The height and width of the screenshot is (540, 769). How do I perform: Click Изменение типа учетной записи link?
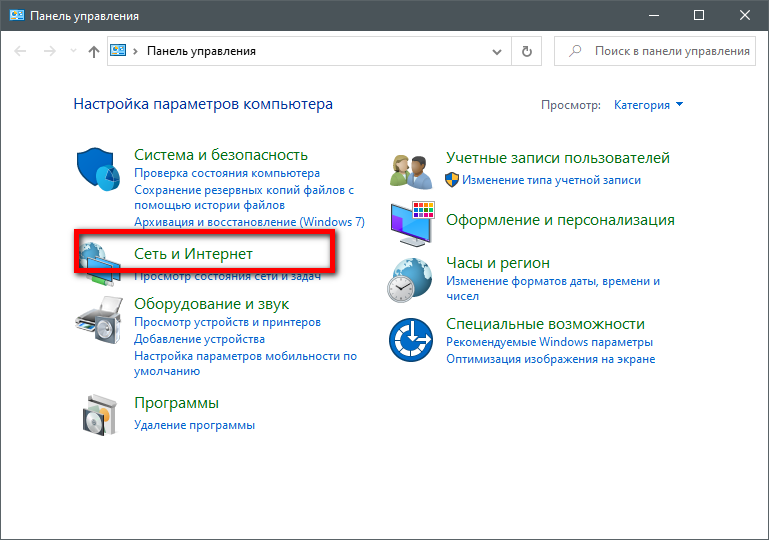tap(551, 180)
